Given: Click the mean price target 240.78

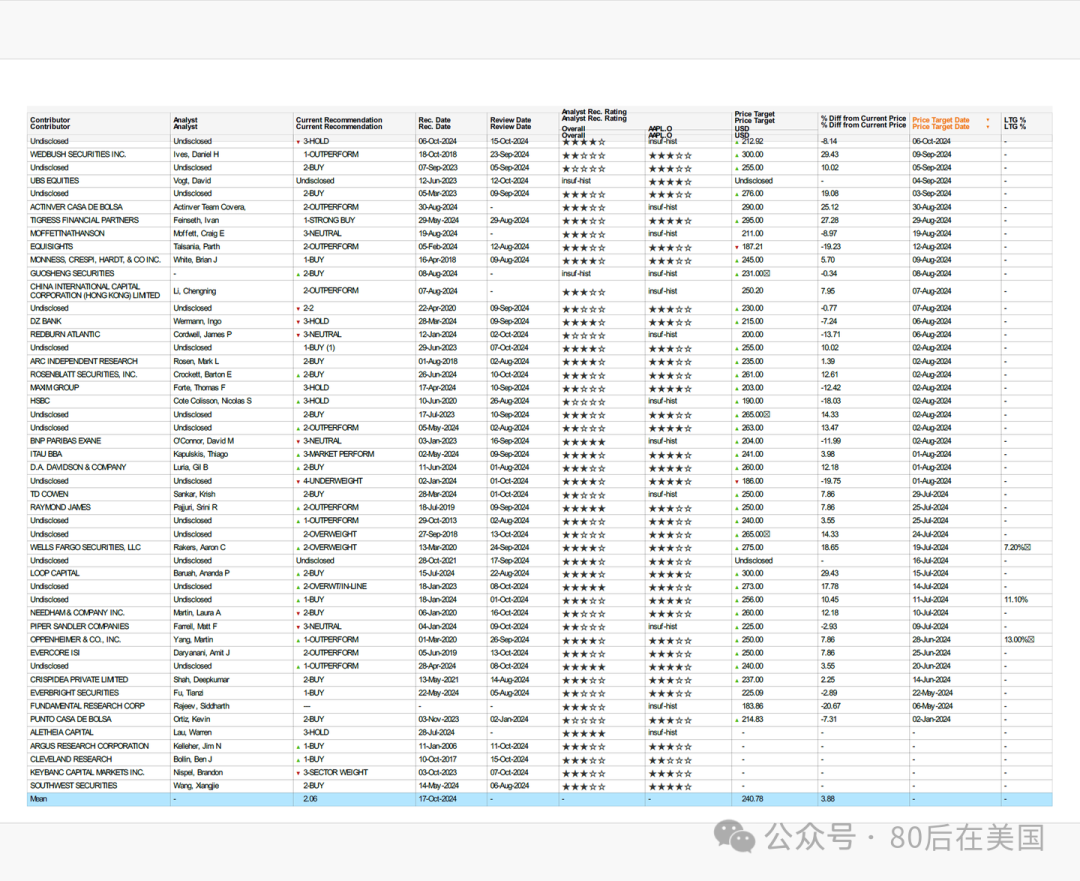Looking at the screenshot, I should (x=752, y=799).
